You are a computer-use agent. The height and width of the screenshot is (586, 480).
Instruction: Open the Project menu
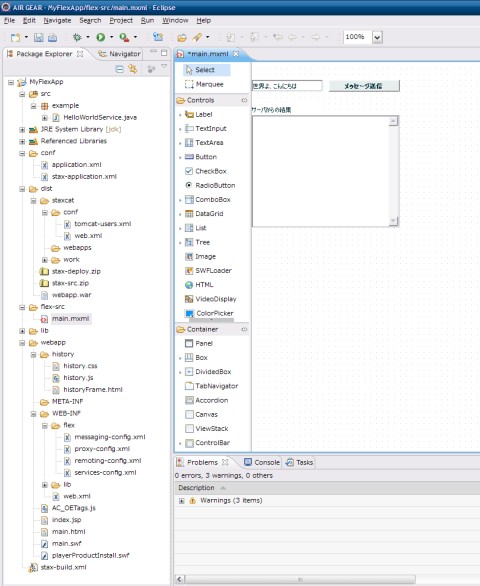click(121, 21)
